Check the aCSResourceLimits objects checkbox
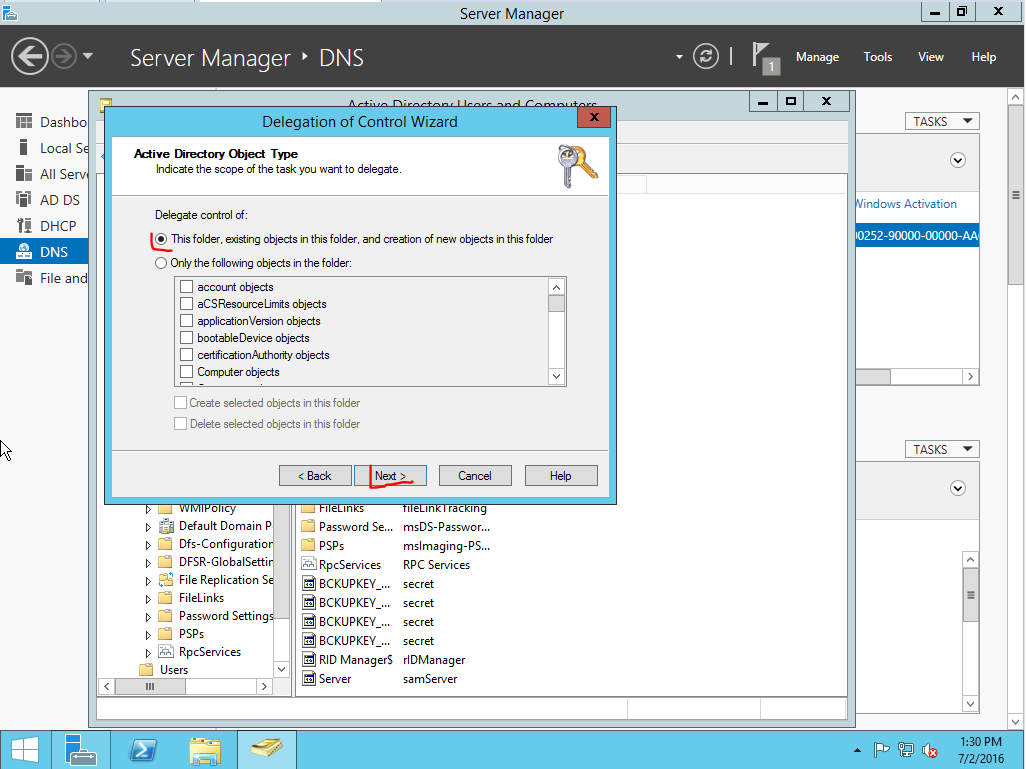 pyautogui.click(x=186, y=304)
